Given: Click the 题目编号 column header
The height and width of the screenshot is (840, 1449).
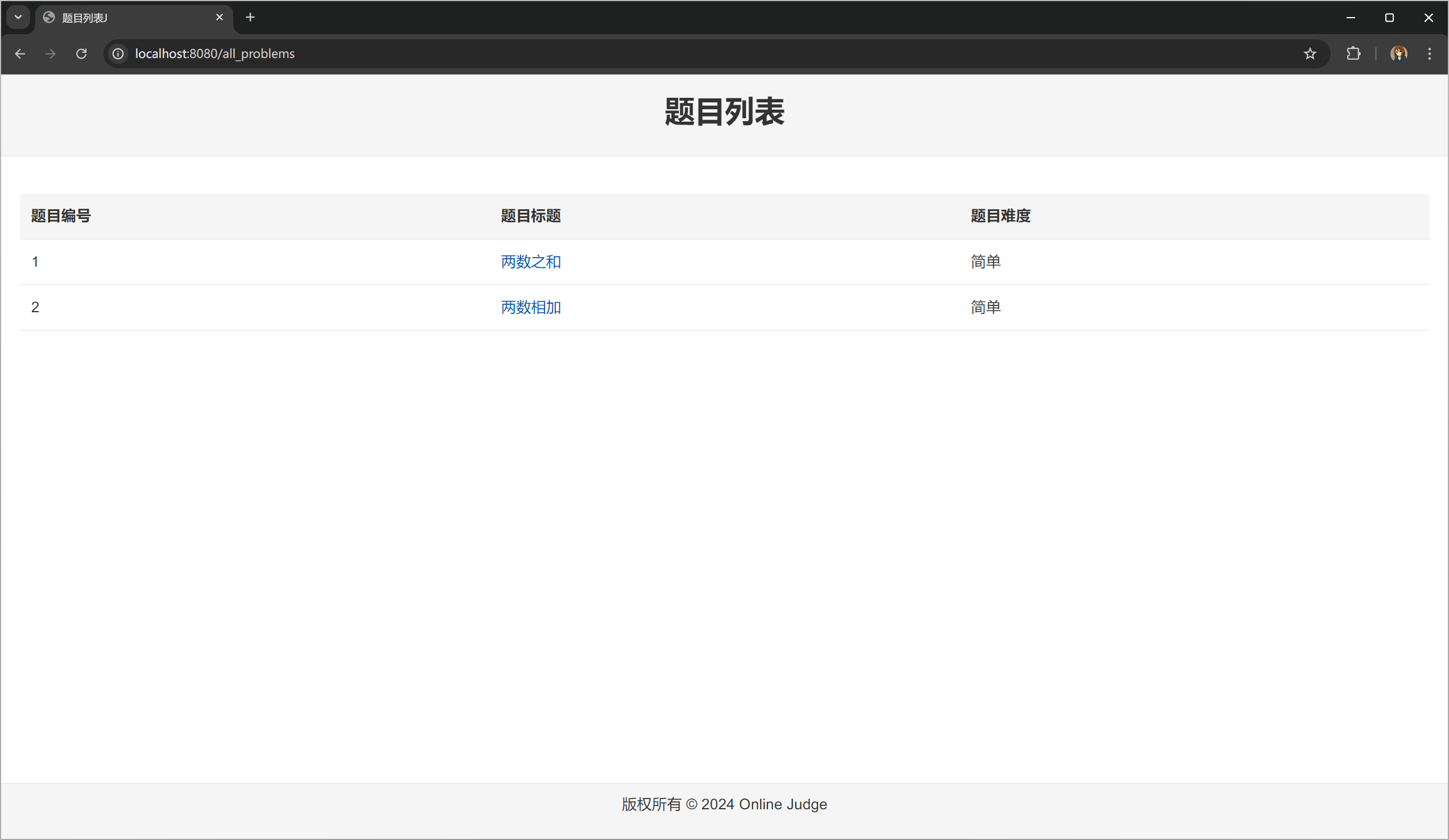Looking at the screenshot, I should 61,216.
